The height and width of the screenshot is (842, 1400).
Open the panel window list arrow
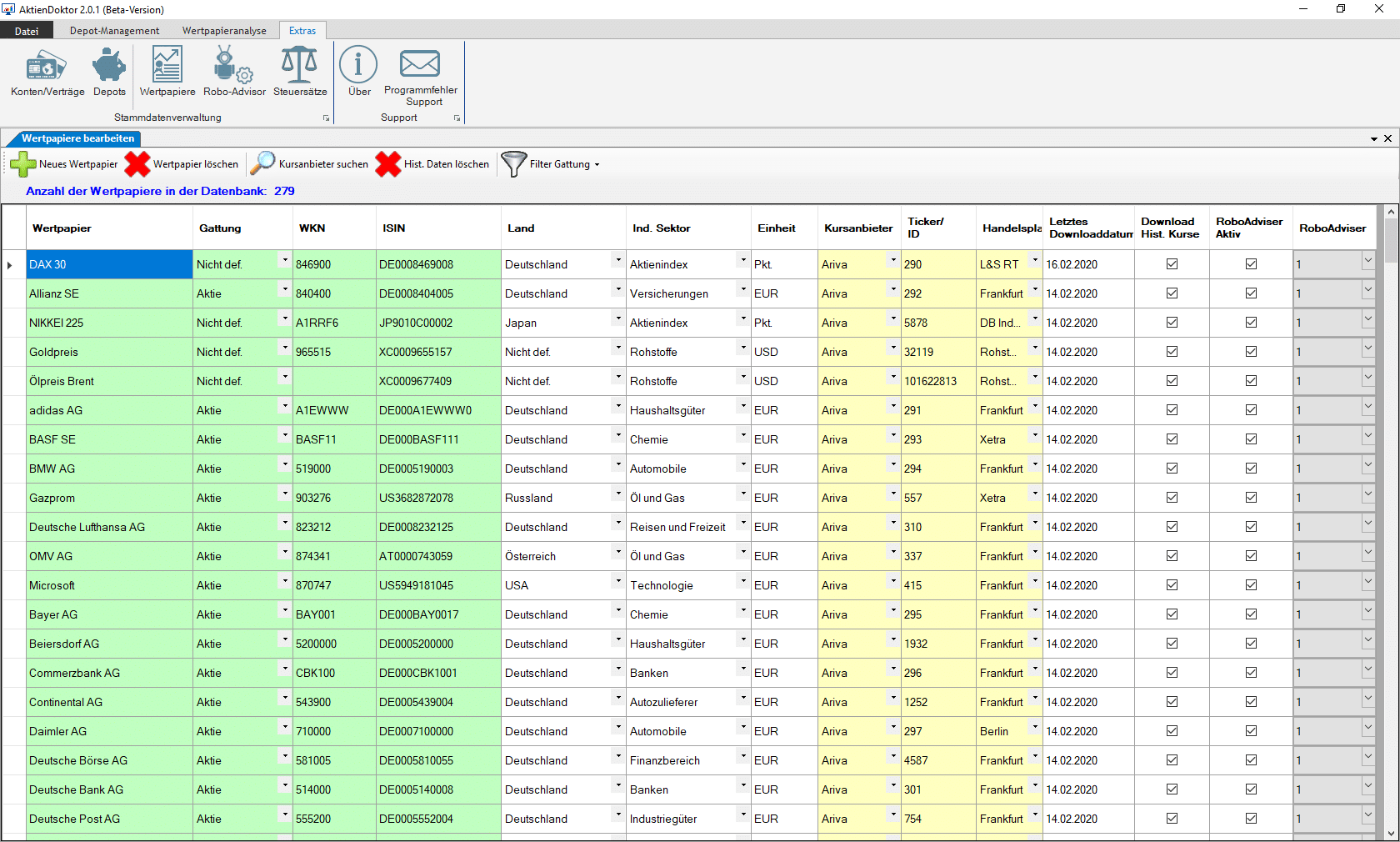[x=1374, y=138]
